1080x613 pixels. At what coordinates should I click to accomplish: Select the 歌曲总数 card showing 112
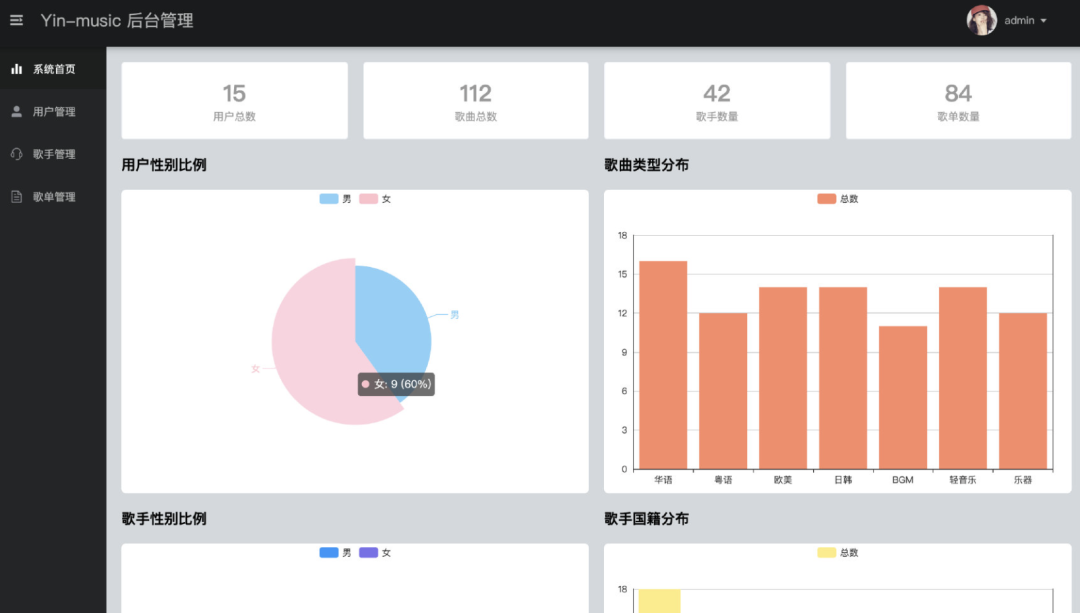point(476,101)
